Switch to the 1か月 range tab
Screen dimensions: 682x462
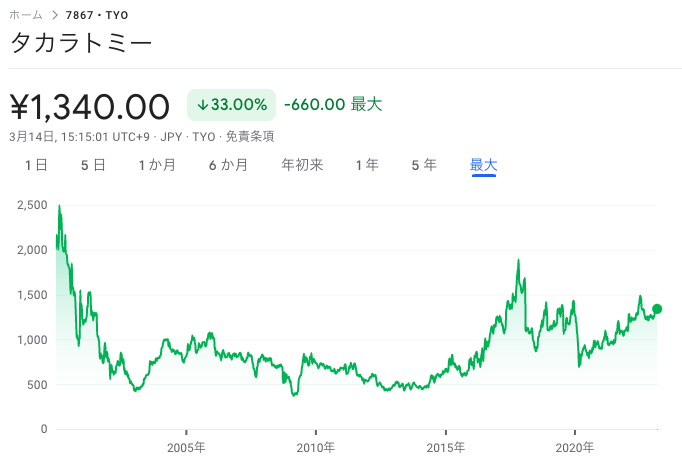click(157, 165)
